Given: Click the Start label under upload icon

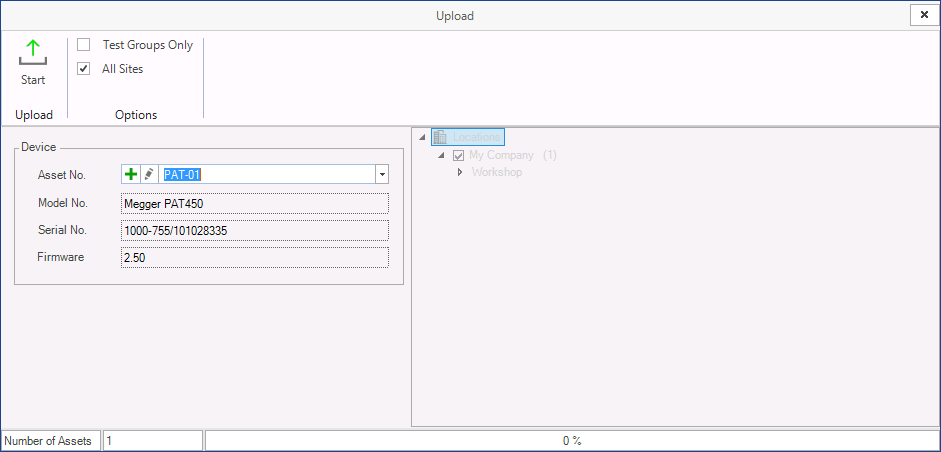Looking at the screenshot, I should tap(33, 80).
